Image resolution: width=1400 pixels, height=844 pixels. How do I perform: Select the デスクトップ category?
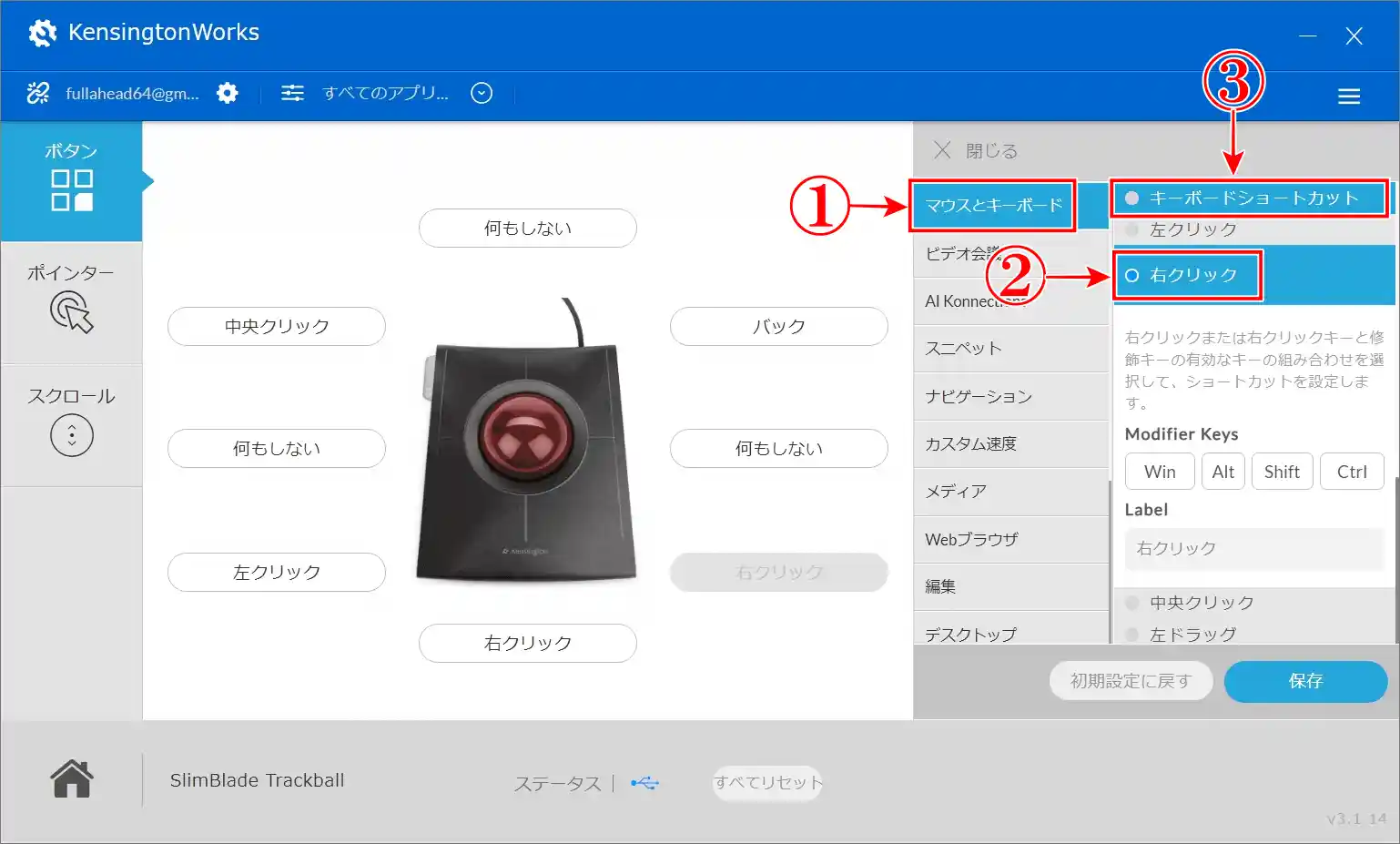tap(1010, 630)
